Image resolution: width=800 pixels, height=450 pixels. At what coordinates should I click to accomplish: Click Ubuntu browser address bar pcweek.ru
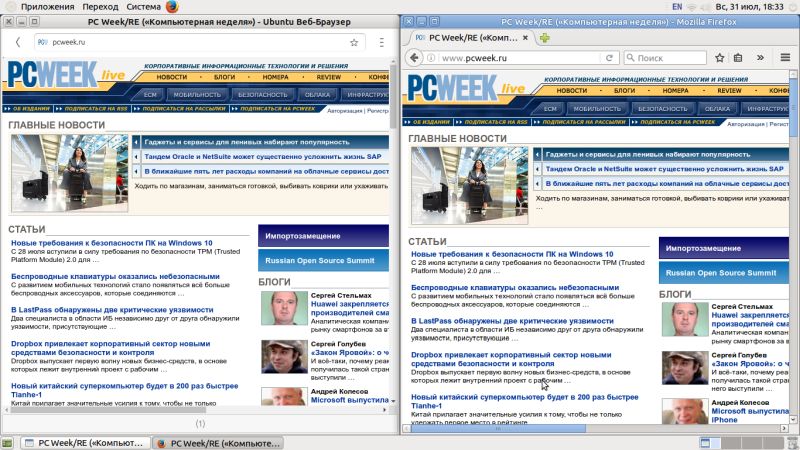click(x=199, y=42)
